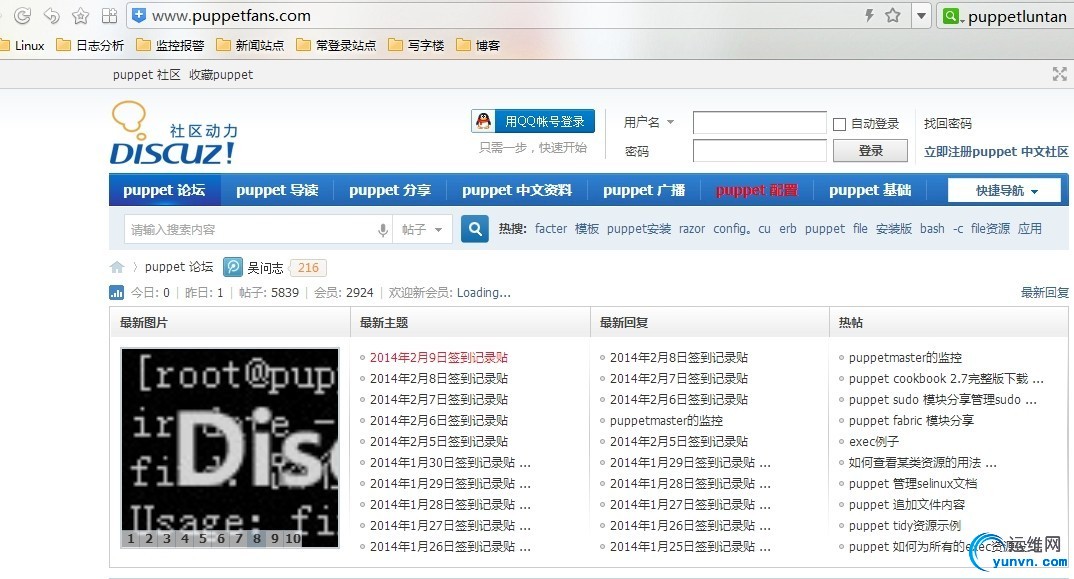1074x579 pixels.
Task: Open hot post puppet 追加文件内容
Action: point(907,505)
